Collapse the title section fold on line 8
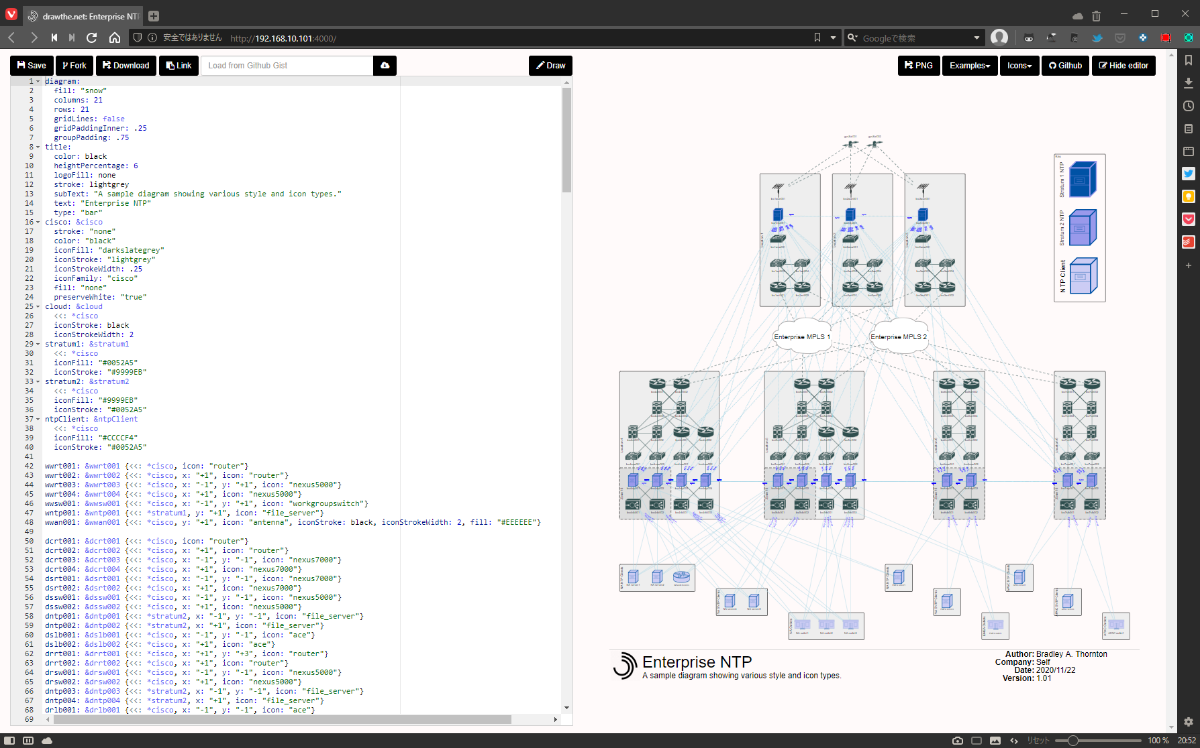The width and height of the screenshot is (1200, 748). 39,147
